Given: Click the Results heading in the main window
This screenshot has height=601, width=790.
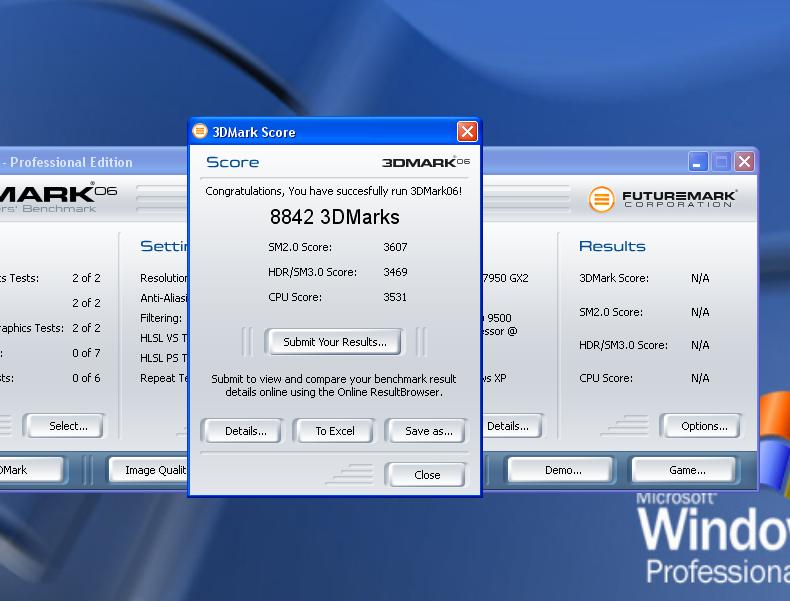Looking at the screenshot, I should pyautogui.click(x=612, y=246).
